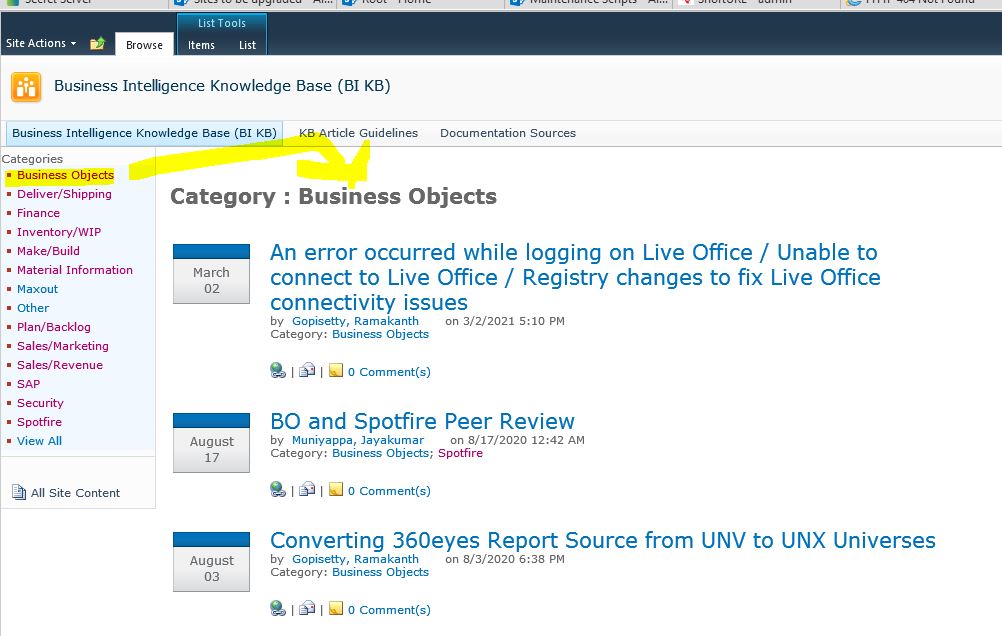Click Business Objects category link under Live Office article
The height and width of the screenshot is (636, 1002).
pos(380,334)
